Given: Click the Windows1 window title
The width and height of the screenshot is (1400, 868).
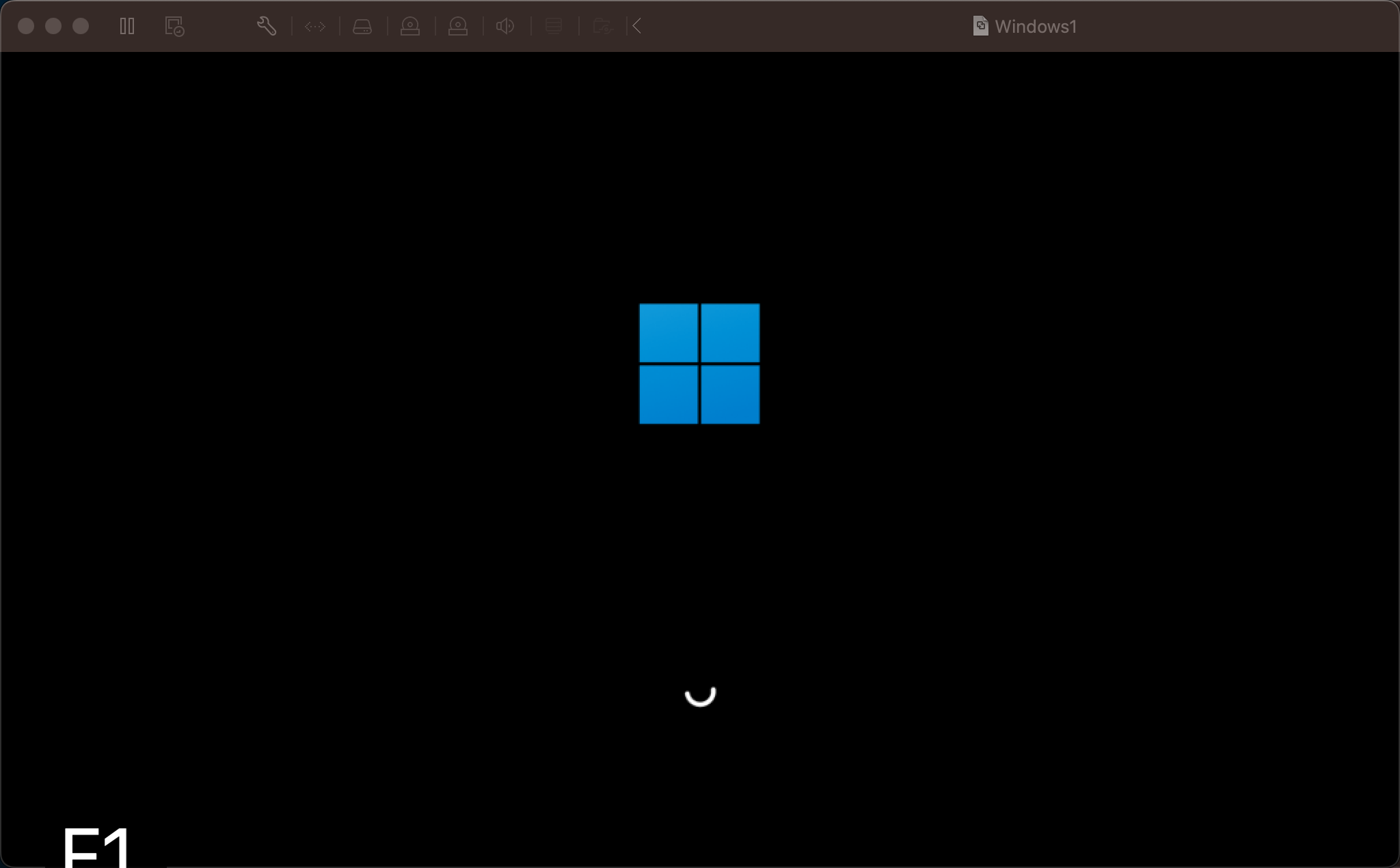Looking at the screenshot, I should click(x=1036, y=27).
